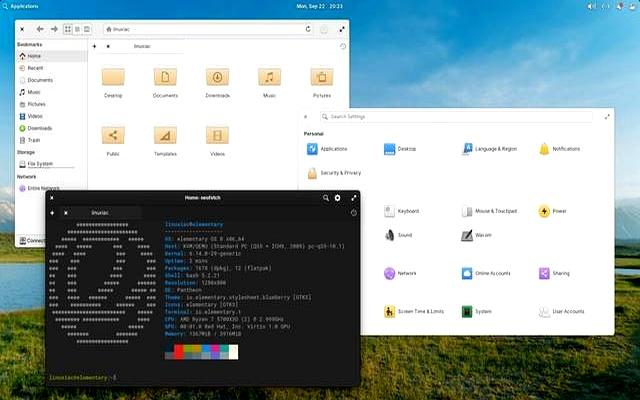Open Language & Region settings
The width and height of the screenshot is (640, 400).
pos(467,148)
